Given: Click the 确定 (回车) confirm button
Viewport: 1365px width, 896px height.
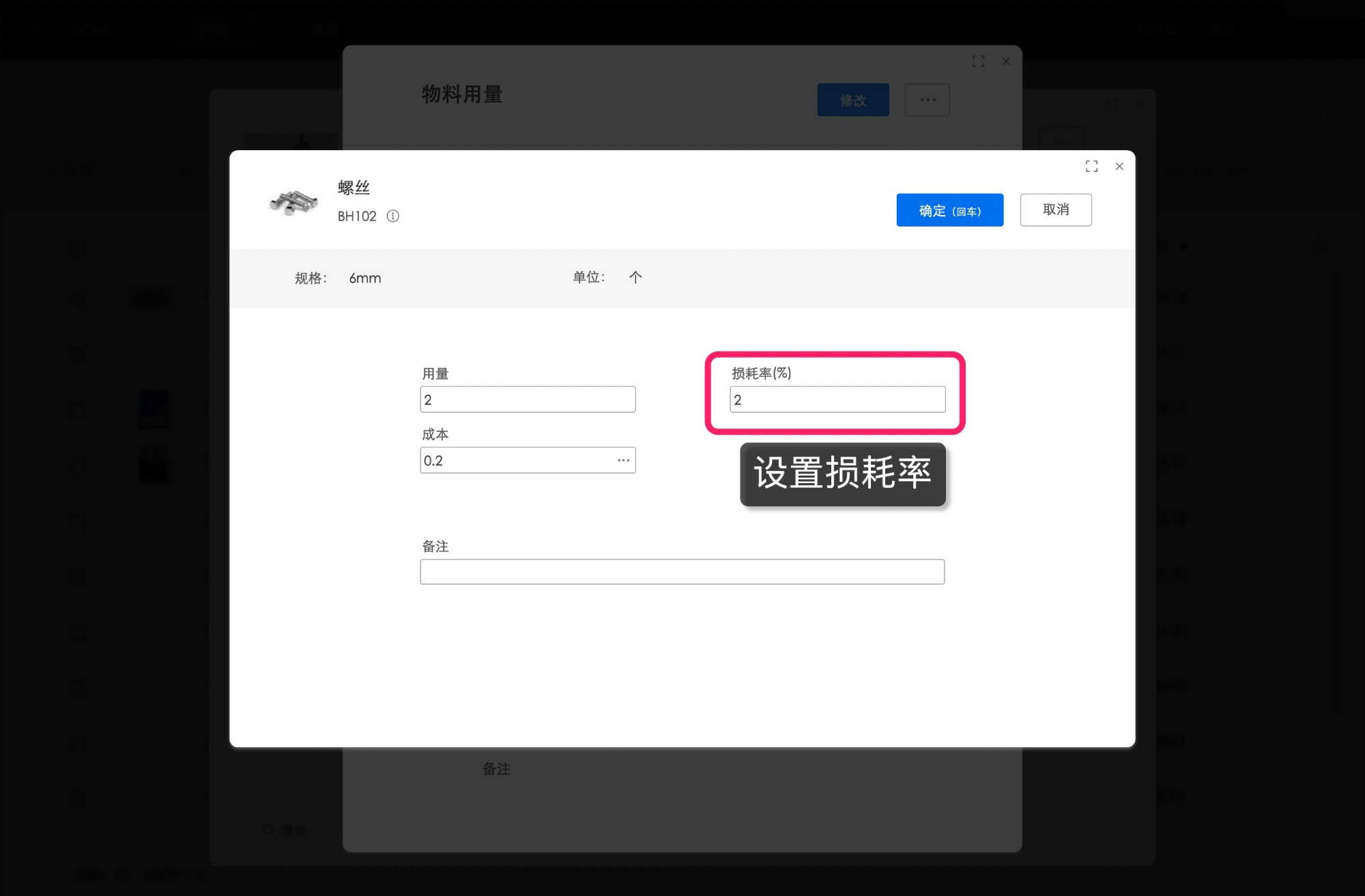Looking at the screenshot, I should (x=949, y=210).
